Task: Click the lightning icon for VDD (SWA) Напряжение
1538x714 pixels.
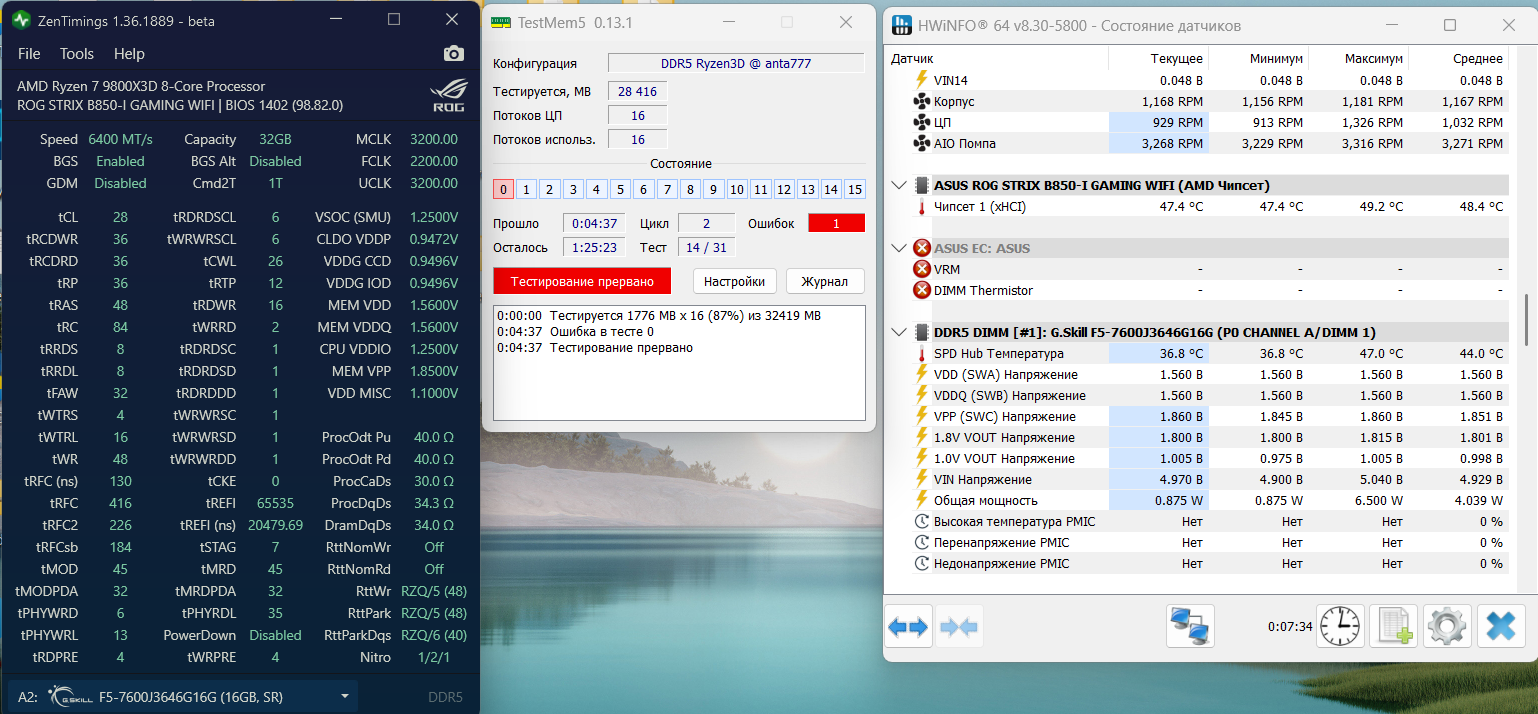Action: [922, 374]
